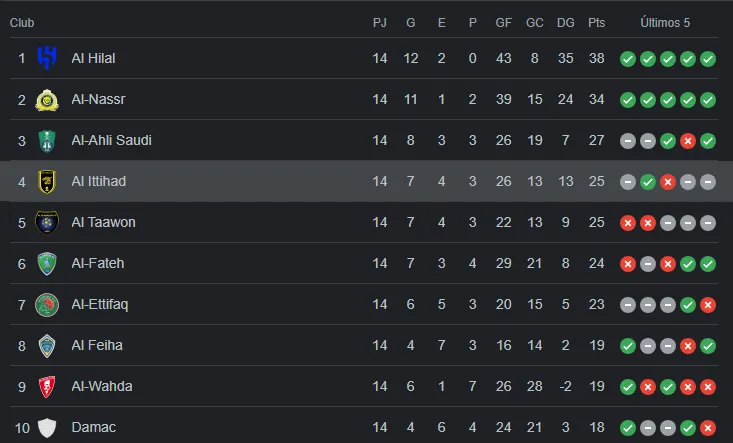The width and height of the screenshot is (733, 443).
Task: Click the Al-Nassr club crest
Action: 47,99
